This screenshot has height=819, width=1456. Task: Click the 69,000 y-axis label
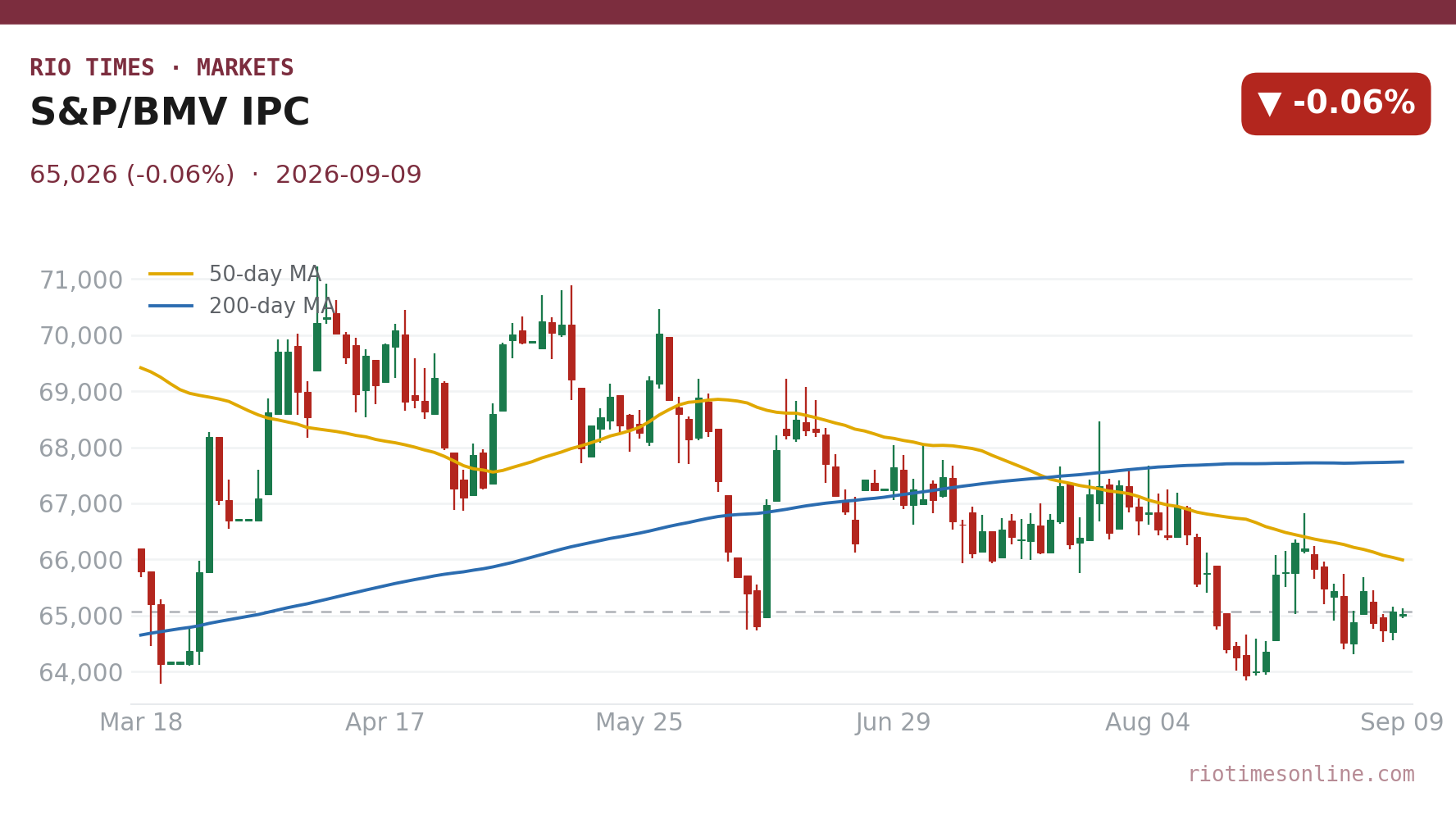pos(81,392)
